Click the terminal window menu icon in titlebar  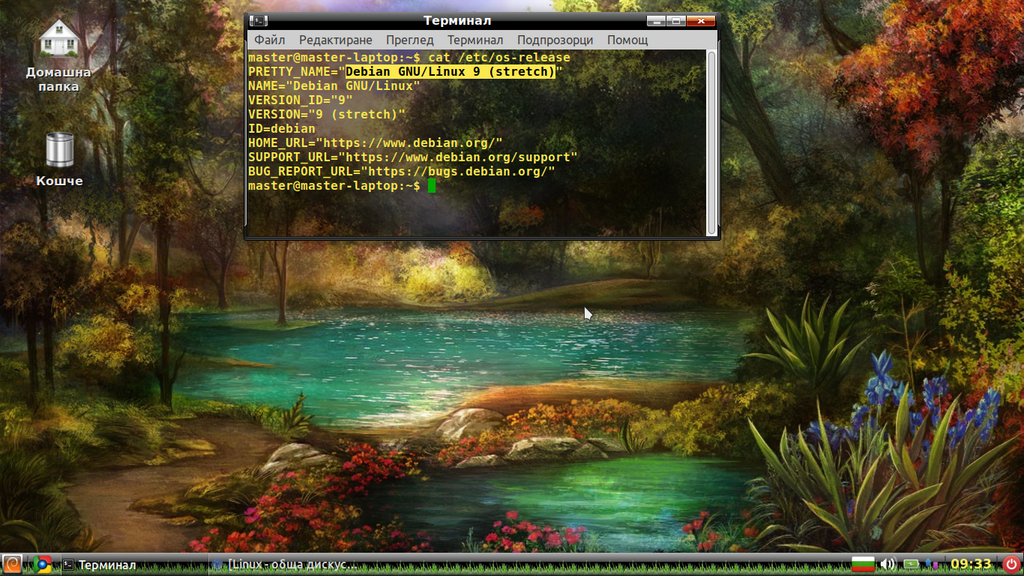tap(259, 21)
